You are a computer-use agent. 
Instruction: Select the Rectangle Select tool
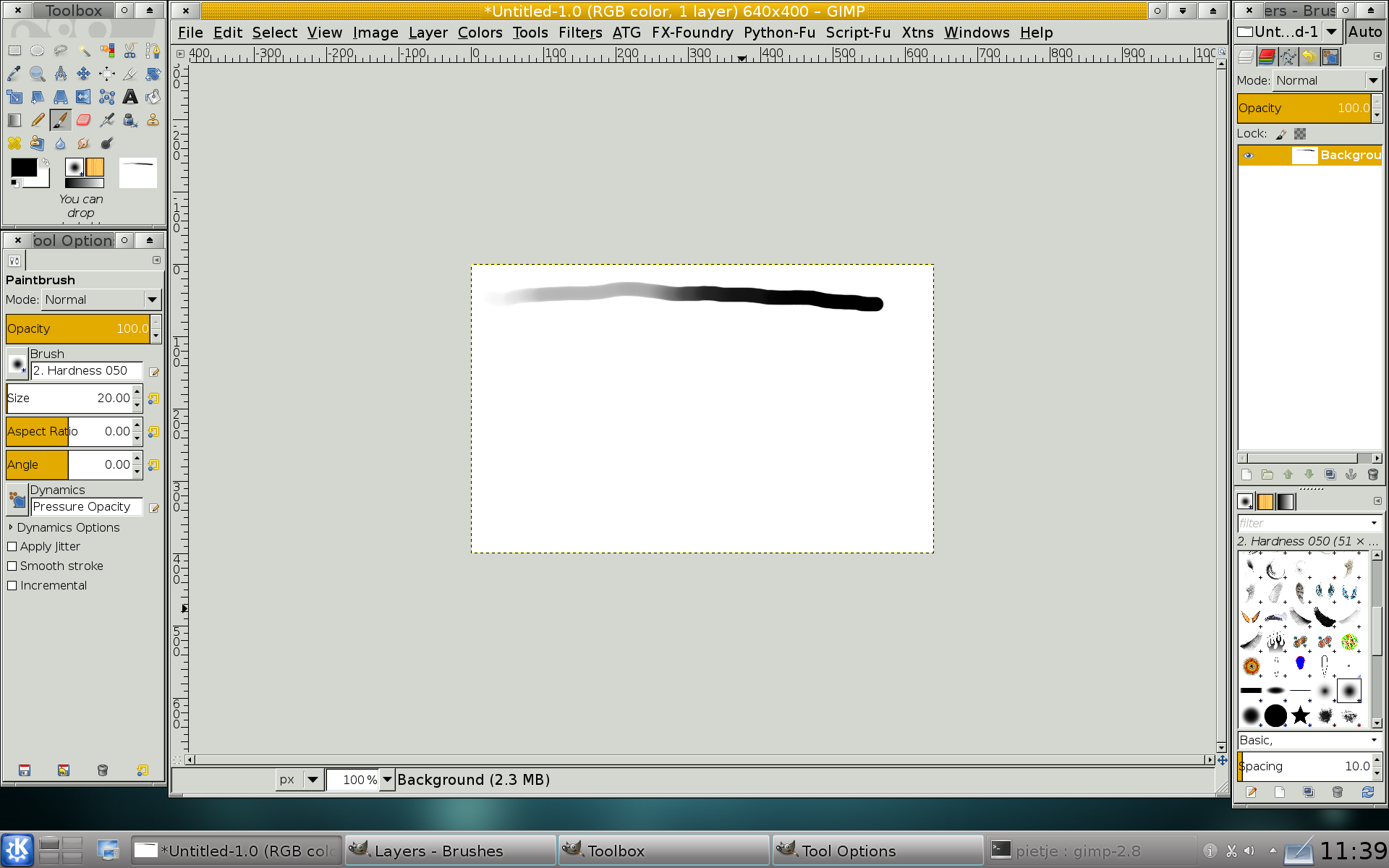[14, 51]
